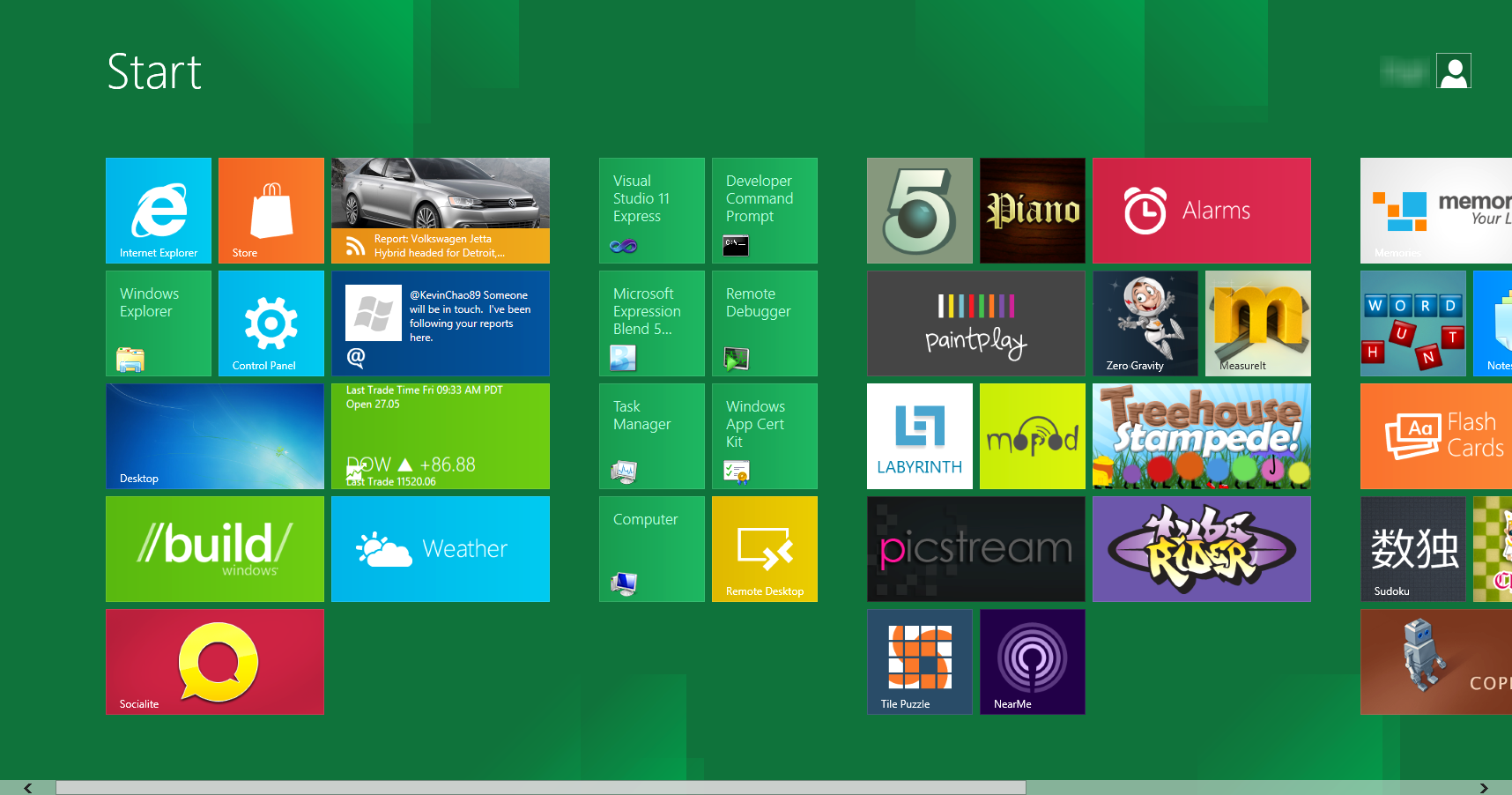
Task: Launch the NearMe tile
Action: point(1033,662)
